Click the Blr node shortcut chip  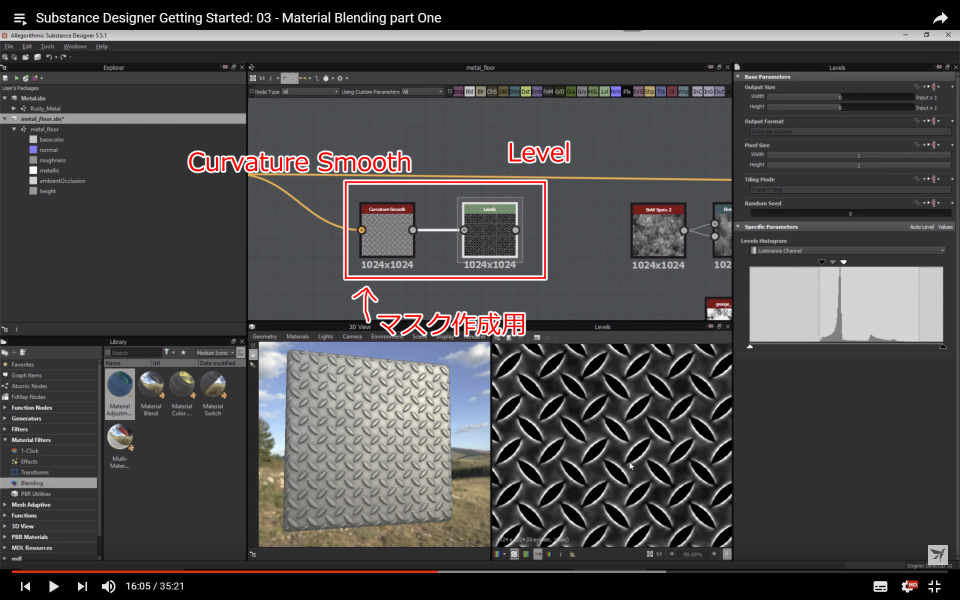[x=481, y=92]
